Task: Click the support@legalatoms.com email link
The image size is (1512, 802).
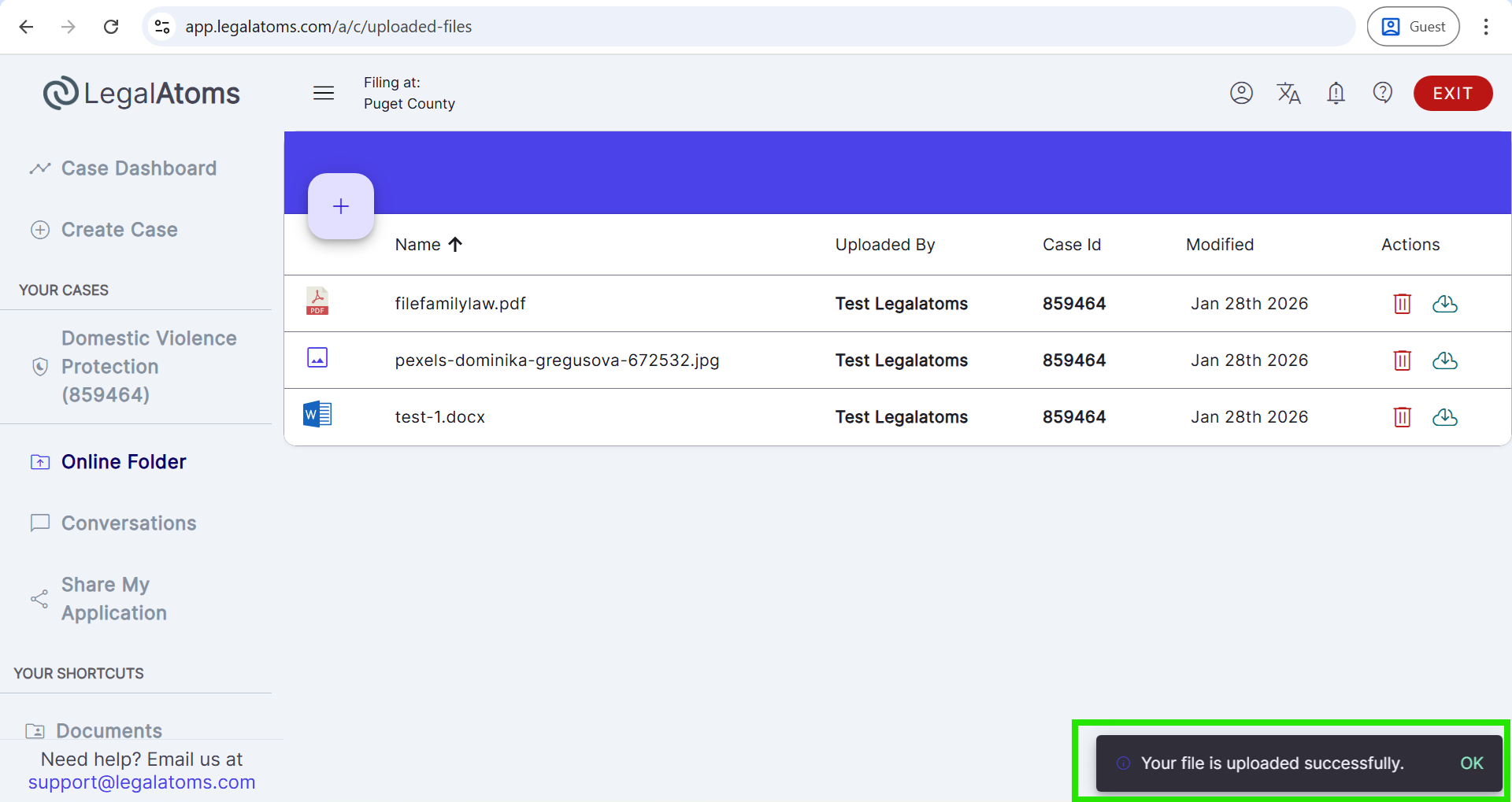Action: pos(142,782)
